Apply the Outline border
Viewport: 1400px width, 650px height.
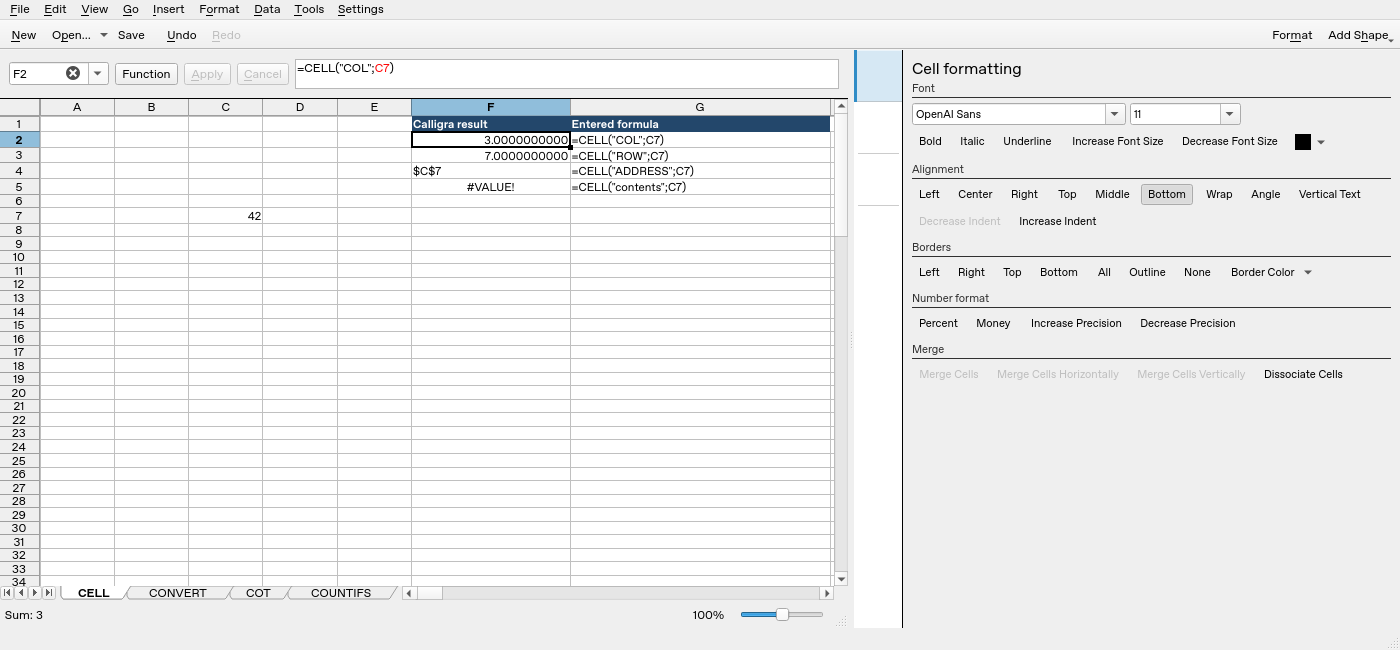point(1147,272)
